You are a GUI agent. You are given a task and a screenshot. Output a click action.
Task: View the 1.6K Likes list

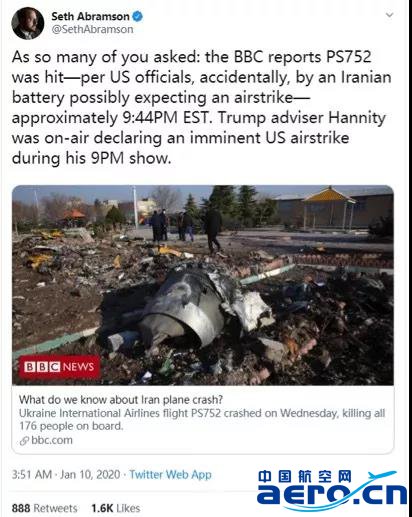pyautogui.click(x=116, y=508)
